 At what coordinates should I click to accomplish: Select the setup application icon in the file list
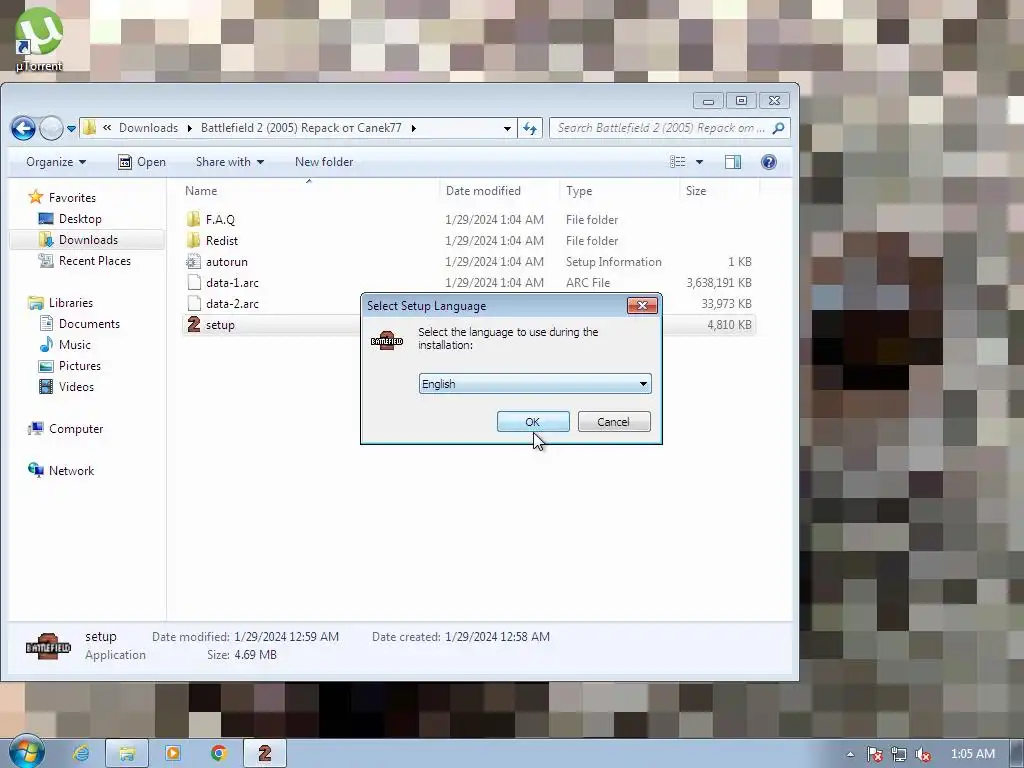click(x=193, y=325)
